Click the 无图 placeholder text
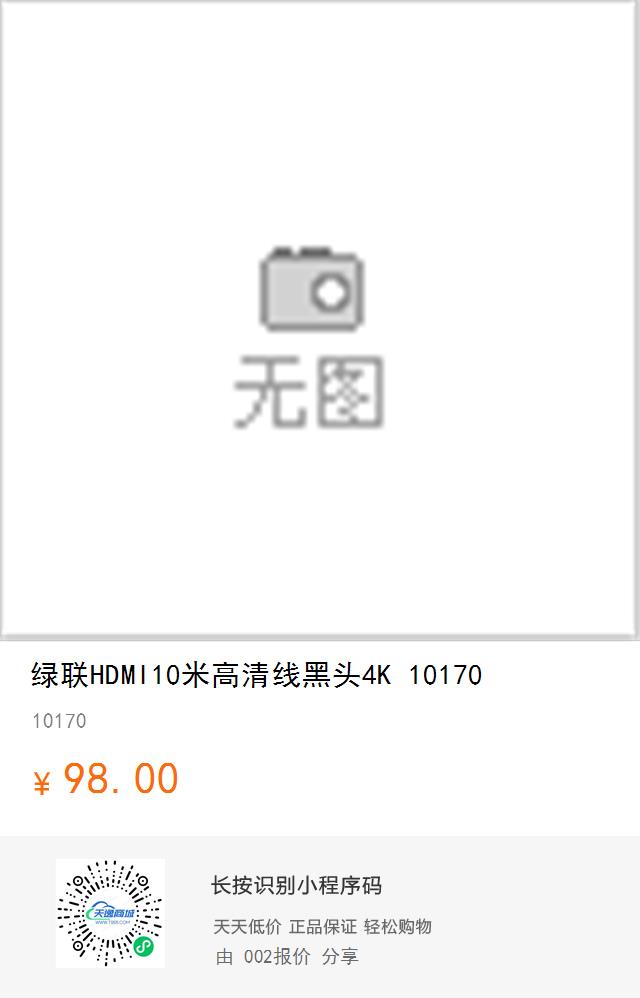This screenshot has height=998, width=640. tap(310, 391)
